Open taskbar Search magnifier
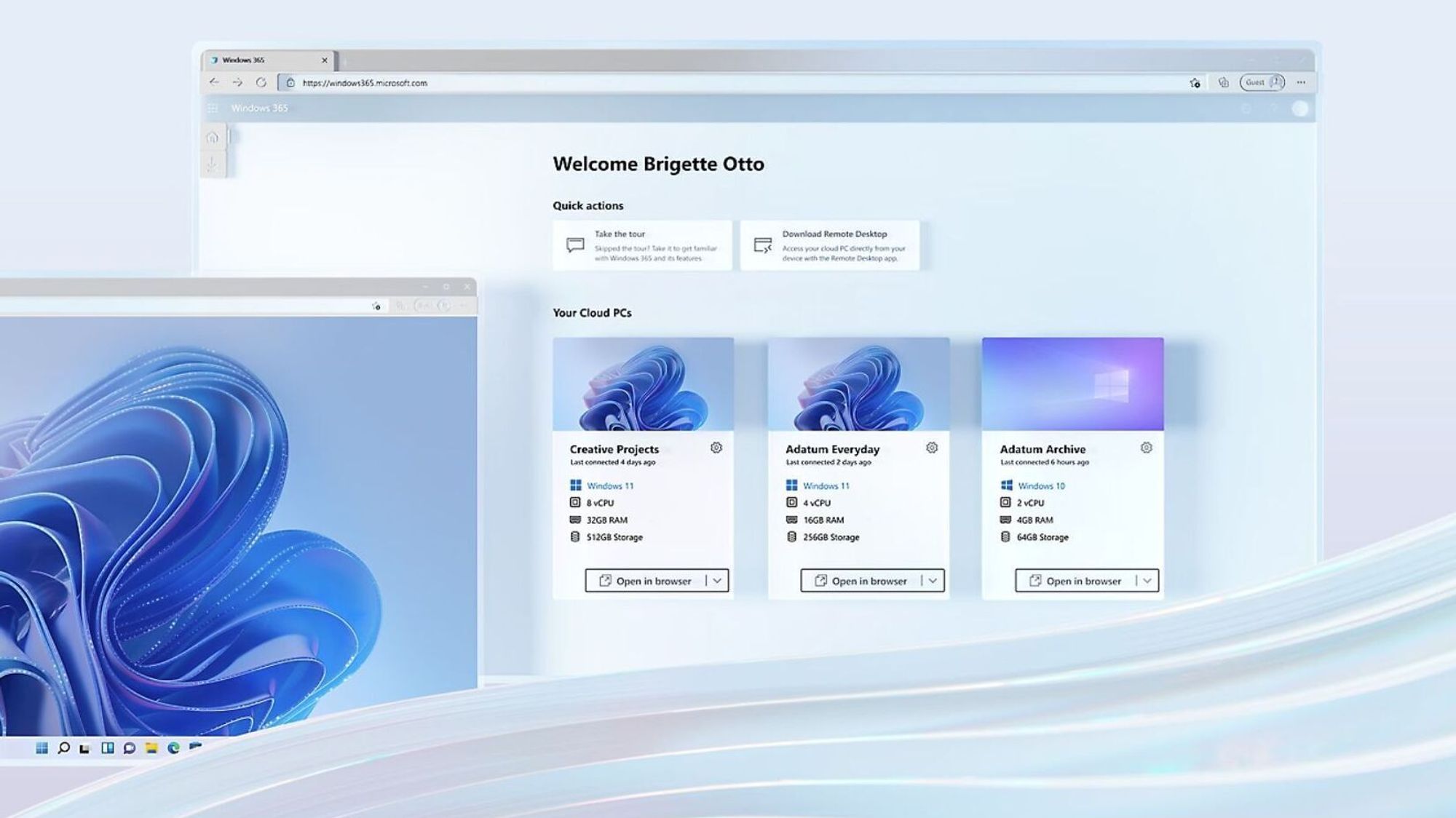This screenshot has height=818, width=1456. tap(64, 747)
